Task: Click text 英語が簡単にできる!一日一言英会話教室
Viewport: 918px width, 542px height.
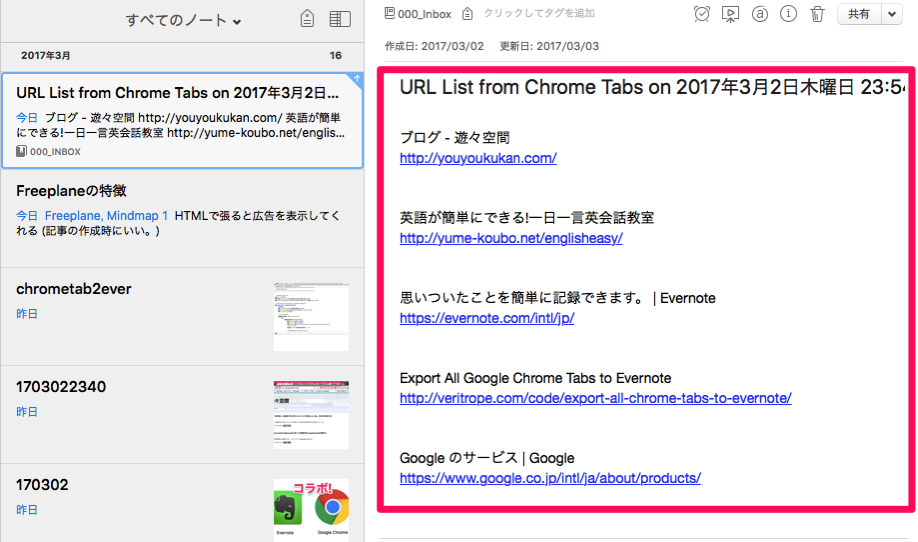Action: (527, 218)
